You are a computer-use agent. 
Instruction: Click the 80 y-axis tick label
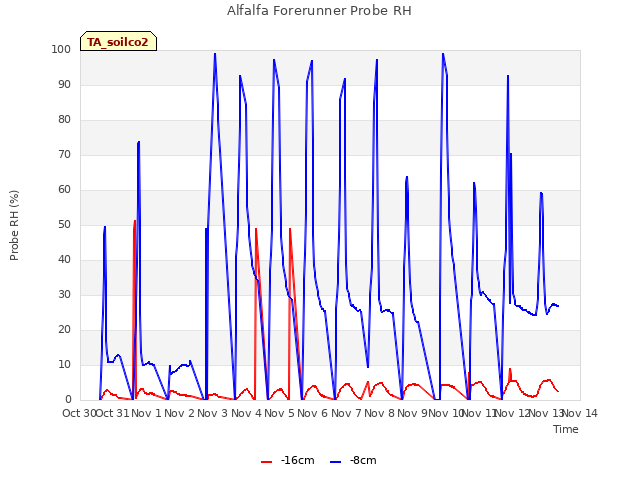click(x=64, y=120)
